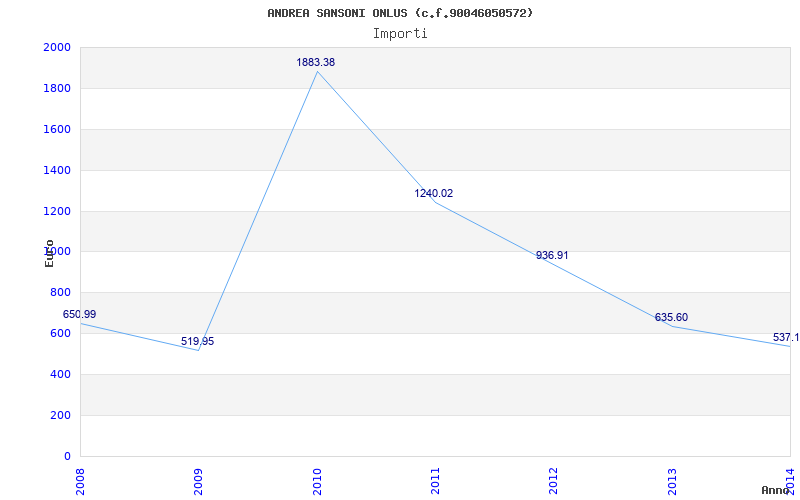This screenshot has width=800, height=500.
Task: Click the 2010 x-axis label
Action: [x=317, y=482]
